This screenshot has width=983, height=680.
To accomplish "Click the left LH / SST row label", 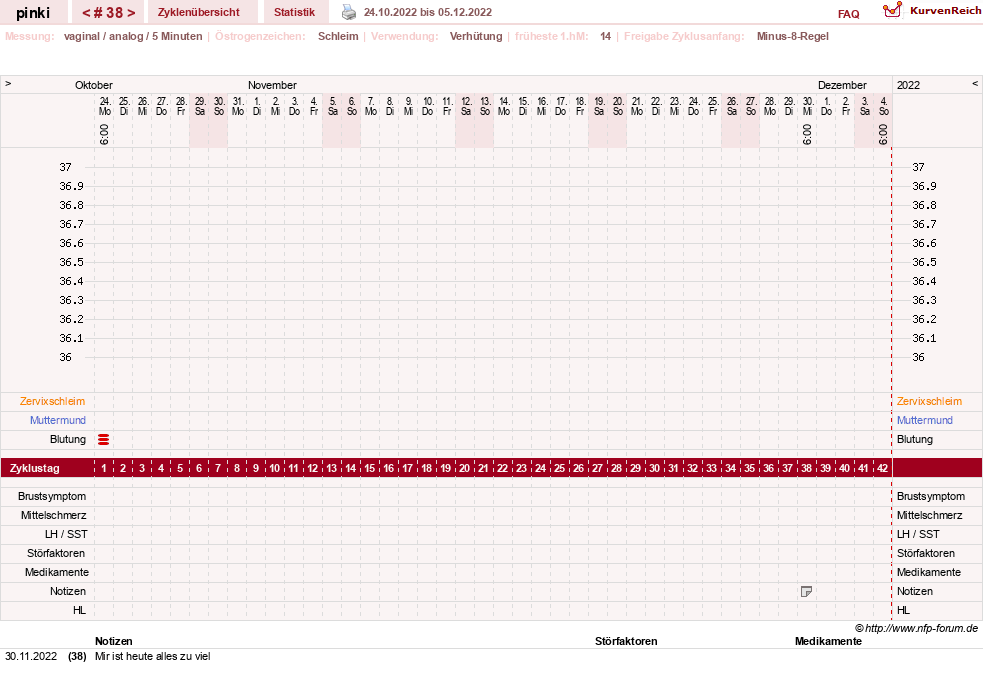I will [66, 534].
